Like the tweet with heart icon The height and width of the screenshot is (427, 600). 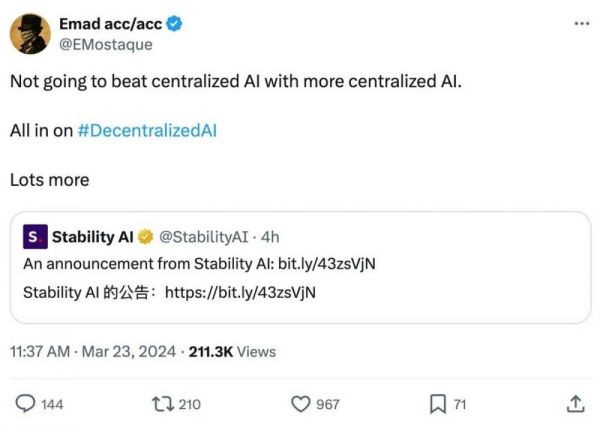pyautogui.click(x=299, y=403)
